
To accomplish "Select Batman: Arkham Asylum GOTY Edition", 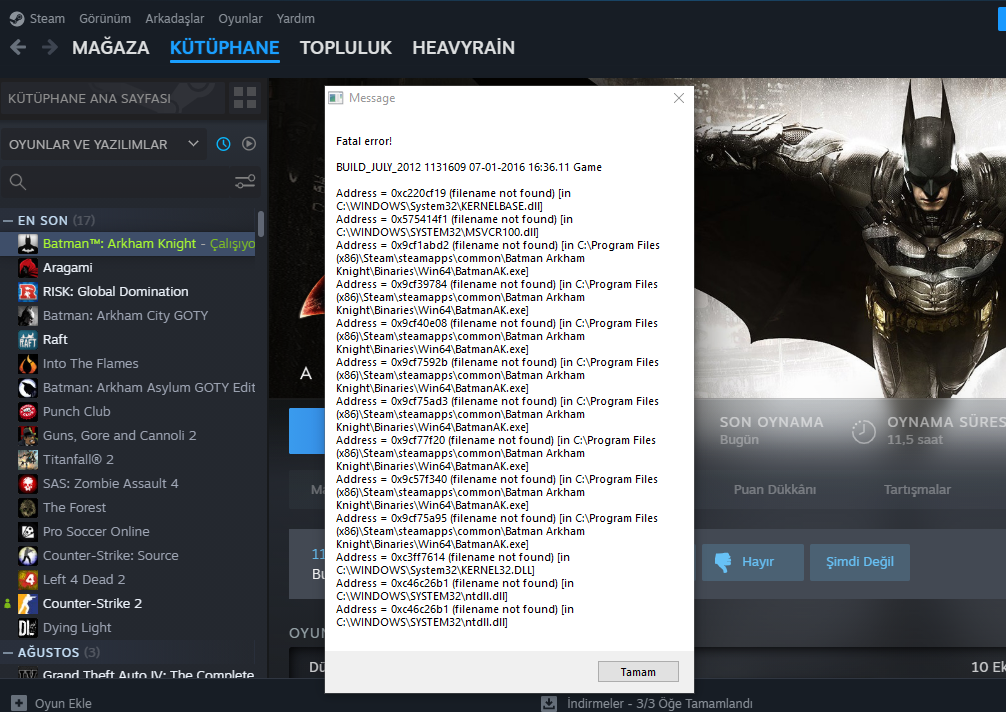I will (x=128, y=388).
